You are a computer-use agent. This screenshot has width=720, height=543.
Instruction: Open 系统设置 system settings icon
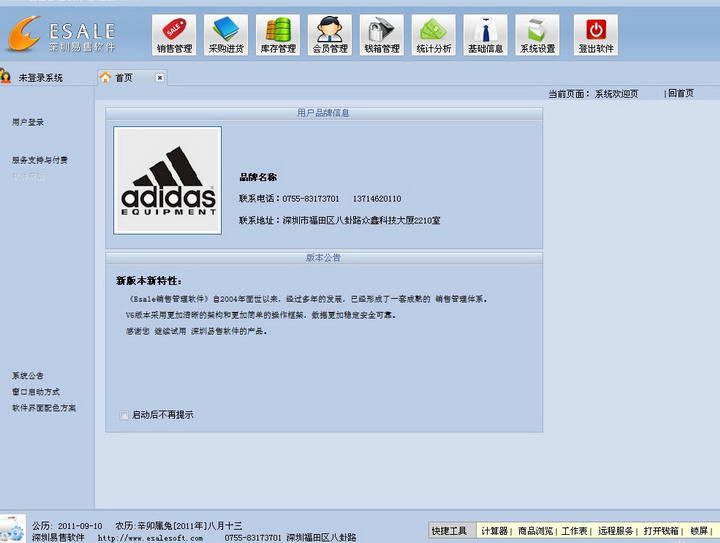pyautogui.click(x=537, y=35)
